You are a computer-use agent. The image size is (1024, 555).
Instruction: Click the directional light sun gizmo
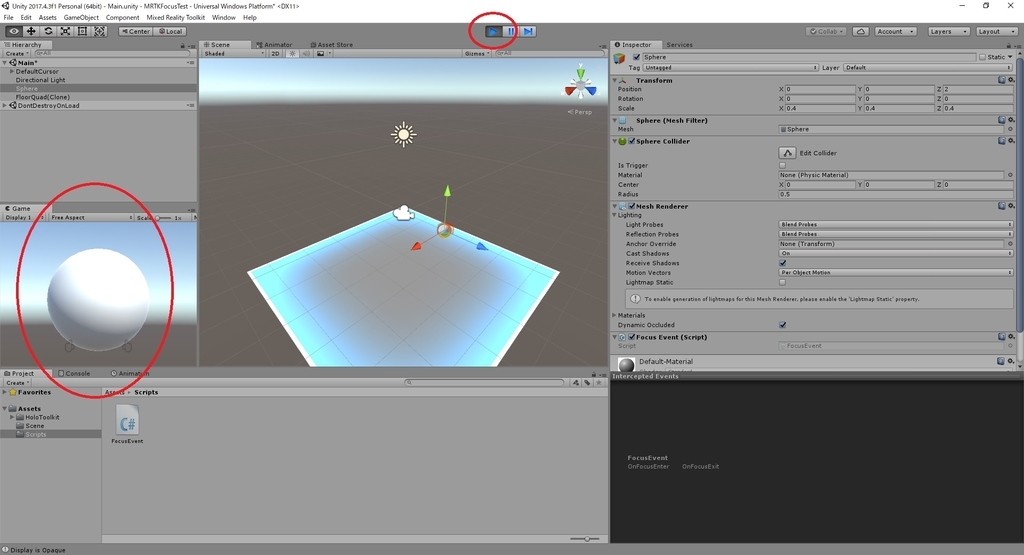(403, 135)
